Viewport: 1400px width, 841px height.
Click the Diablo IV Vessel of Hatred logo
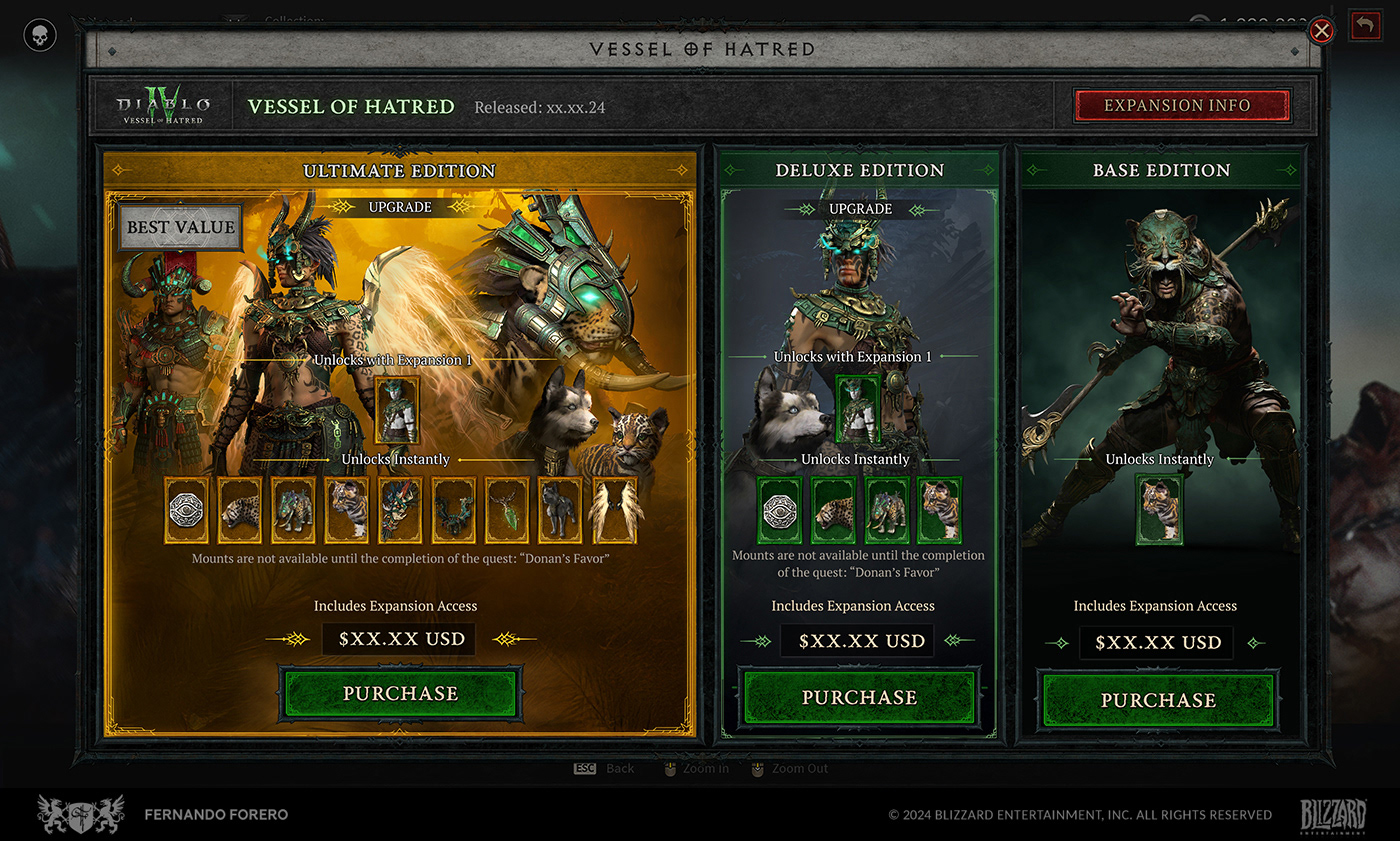point(163,105)
